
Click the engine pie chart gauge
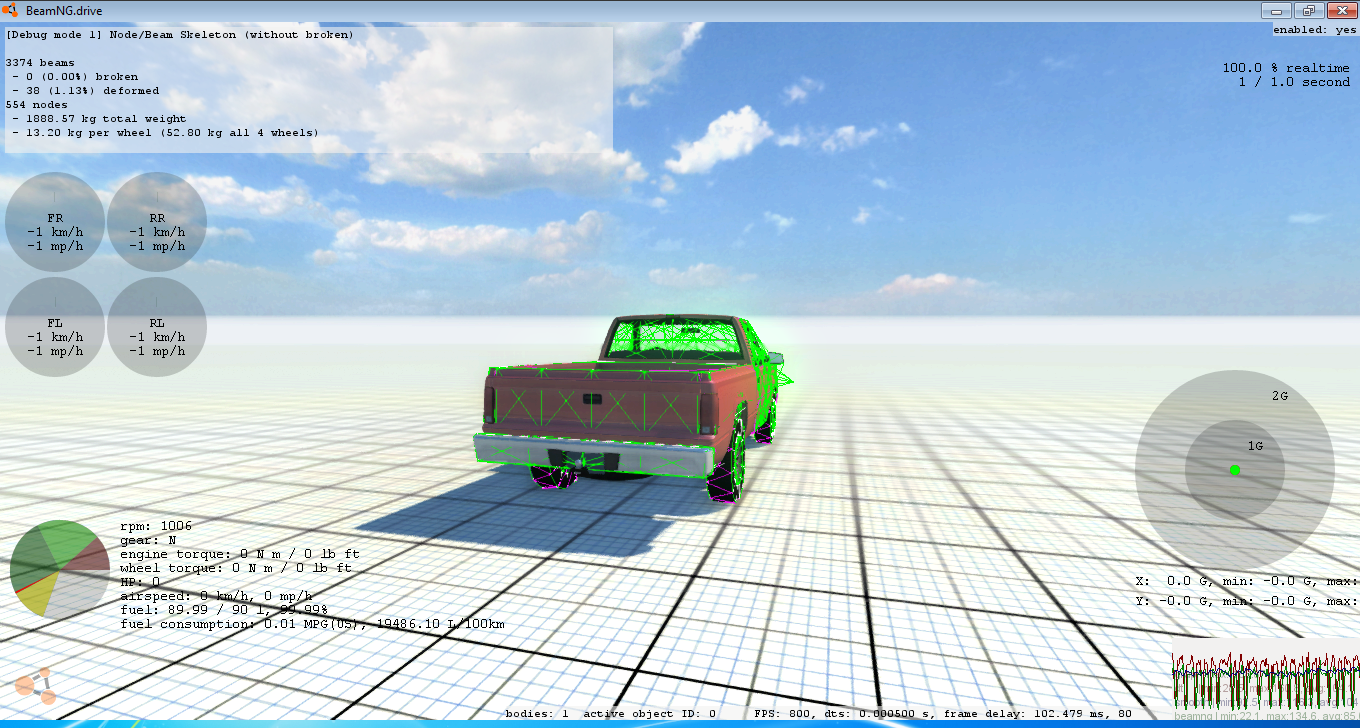pos(60,570)
